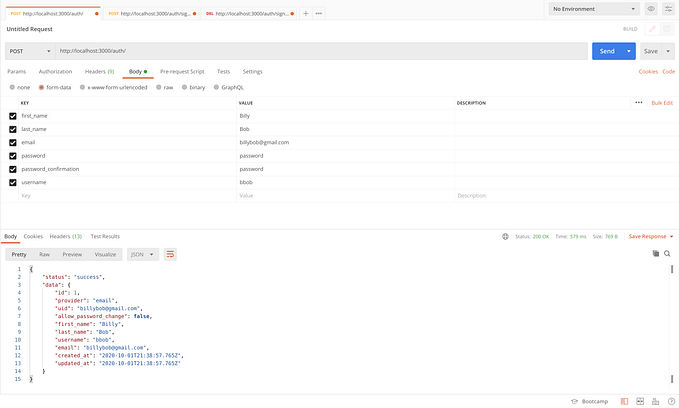
Task: Open the POST method dropdown
Action: point(30,51)
